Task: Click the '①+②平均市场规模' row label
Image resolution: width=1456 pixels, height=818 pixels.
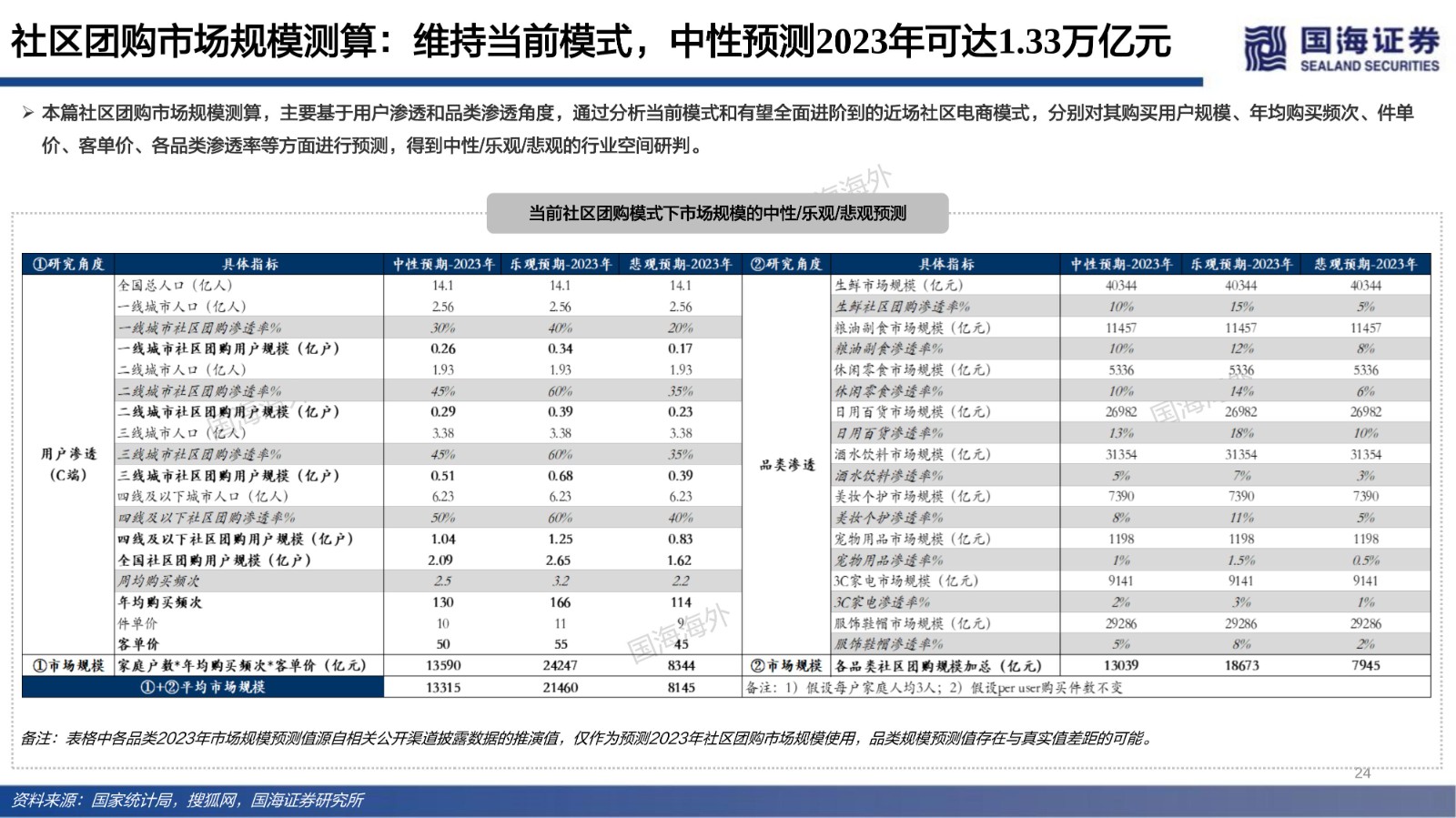Action: click(x=203, y=687)
